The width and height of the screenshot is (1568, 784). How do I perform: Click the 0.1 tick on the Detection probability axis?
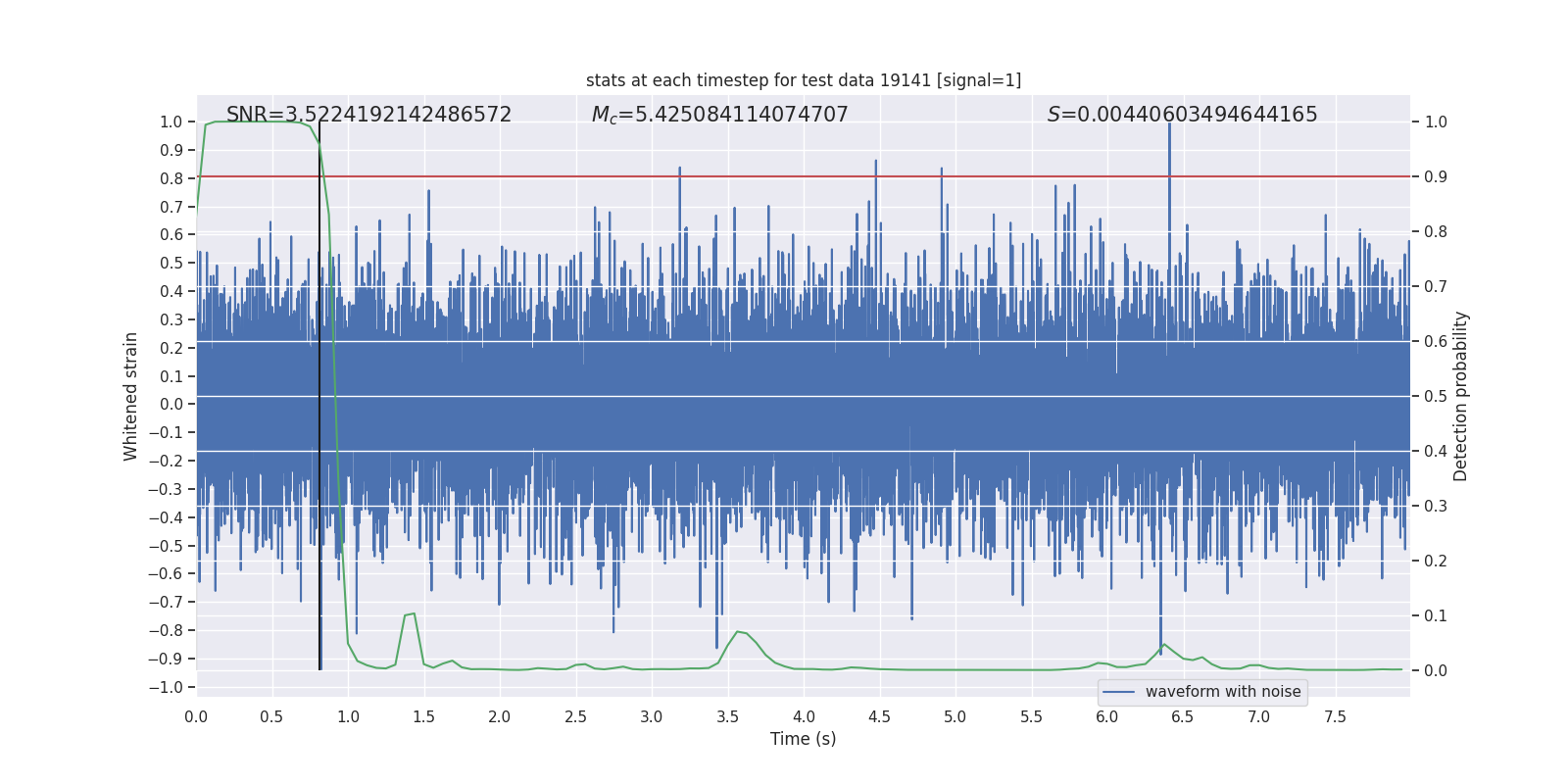click(x=1436, y=615)
